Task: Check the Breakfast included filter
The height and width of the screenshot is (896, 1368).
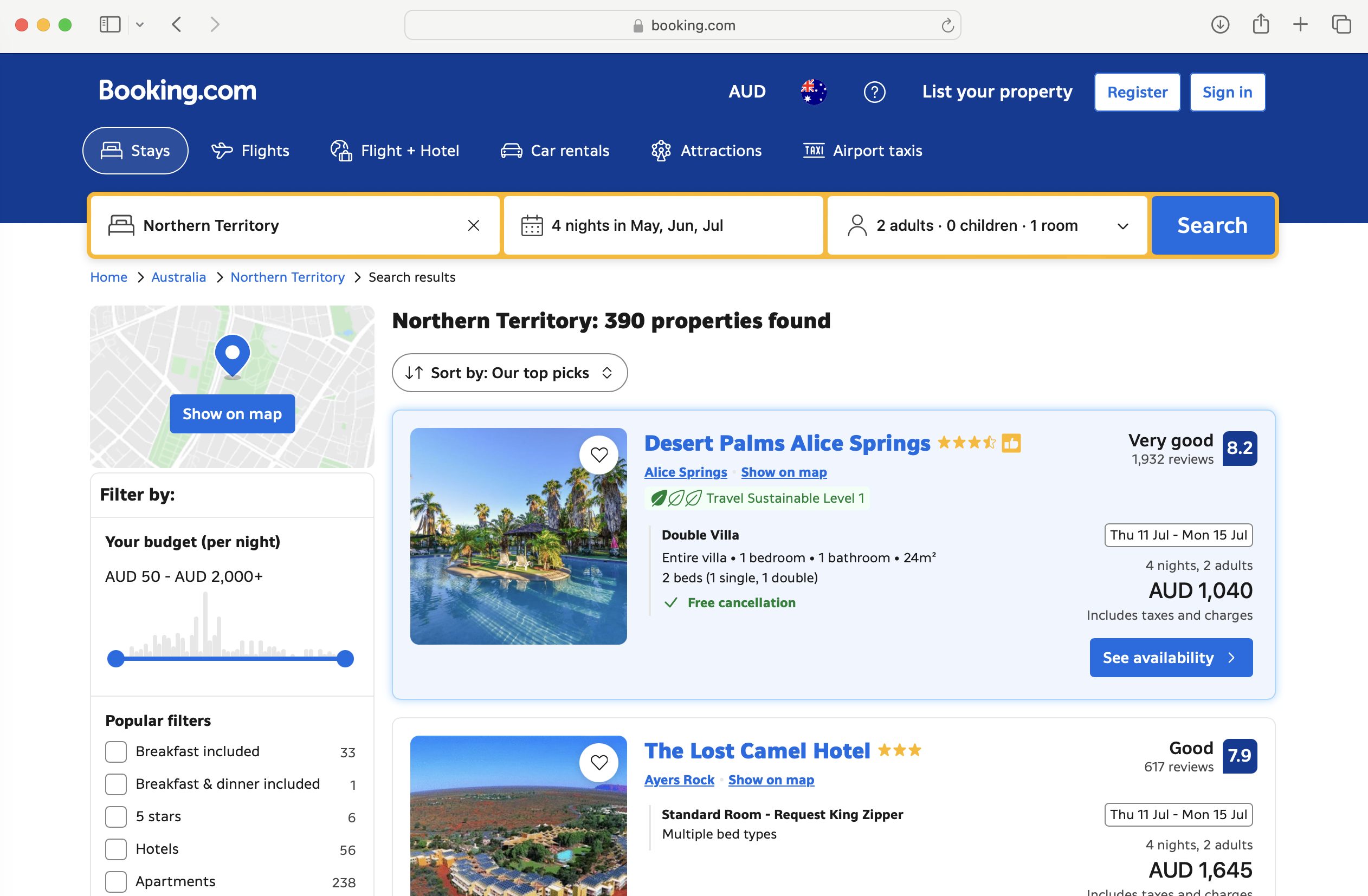Action: coord(116,751)
